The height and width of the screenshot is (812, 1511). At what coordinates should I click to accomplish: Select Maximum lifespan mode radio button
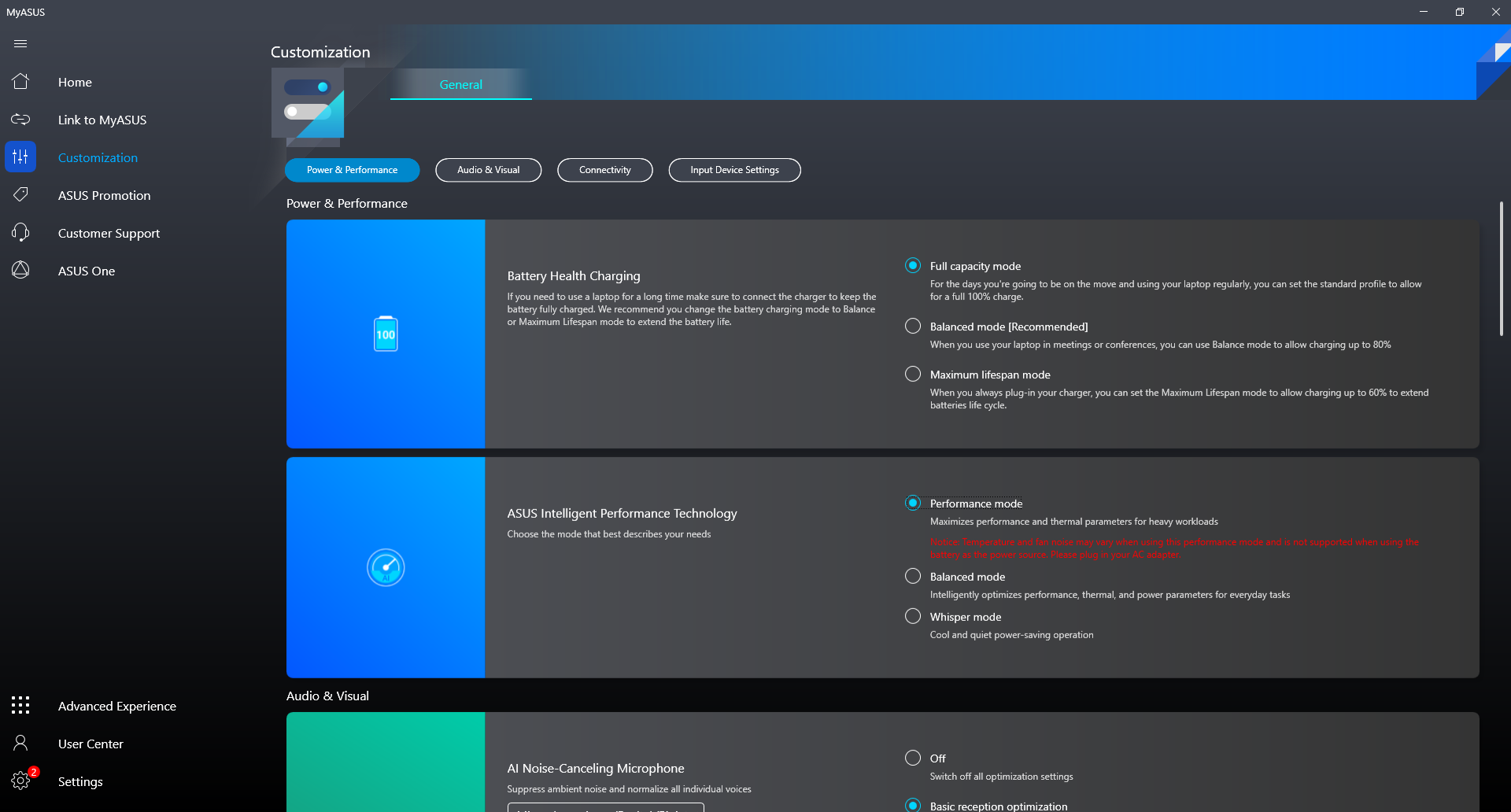[x=913, y=375]
